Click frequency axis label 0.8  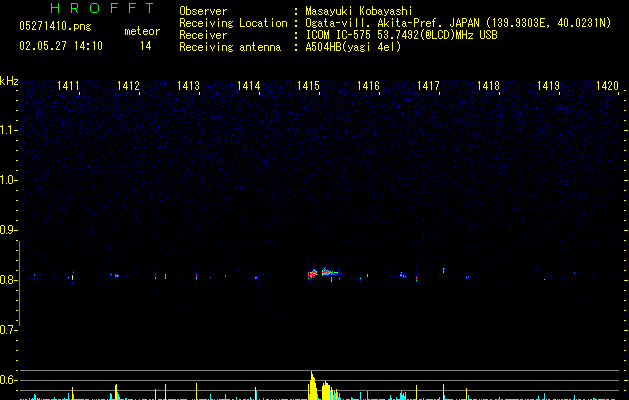pos(8,280)
